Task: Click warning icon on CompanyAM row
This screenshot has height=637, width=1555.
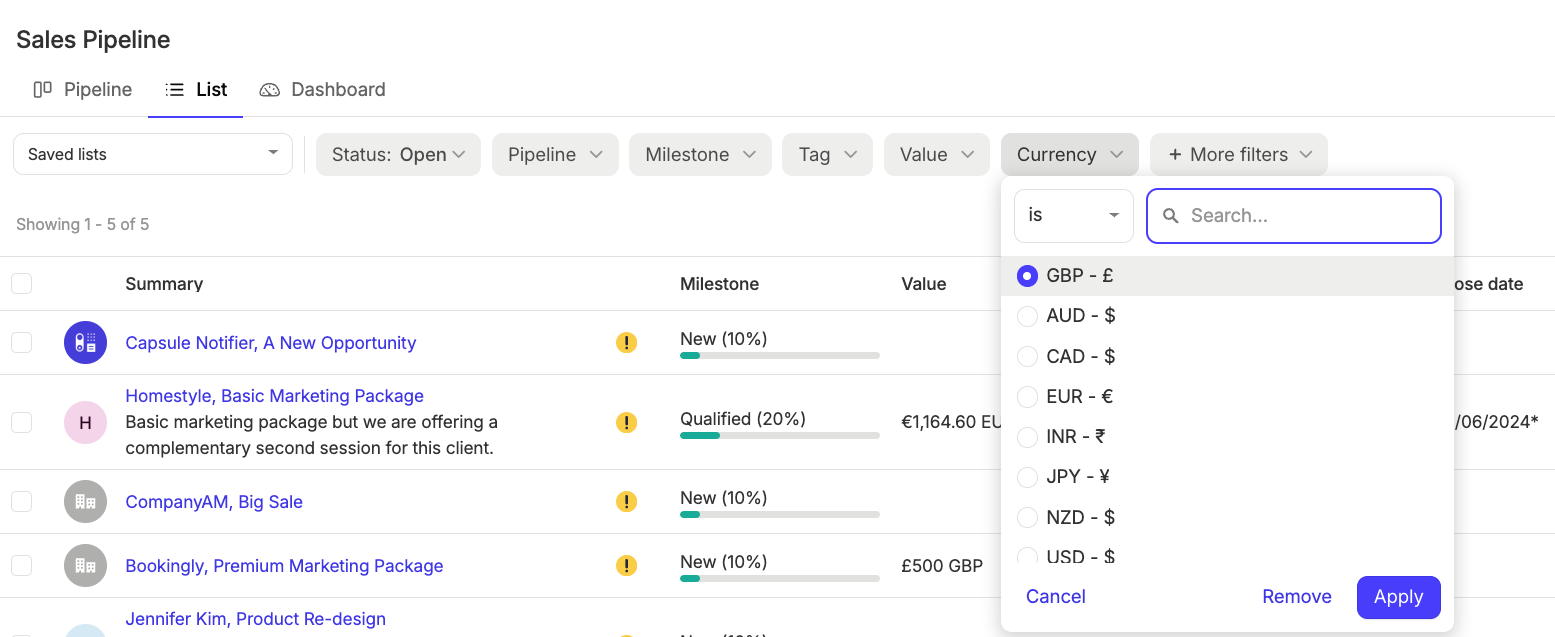Action: [x=626, y=502]
